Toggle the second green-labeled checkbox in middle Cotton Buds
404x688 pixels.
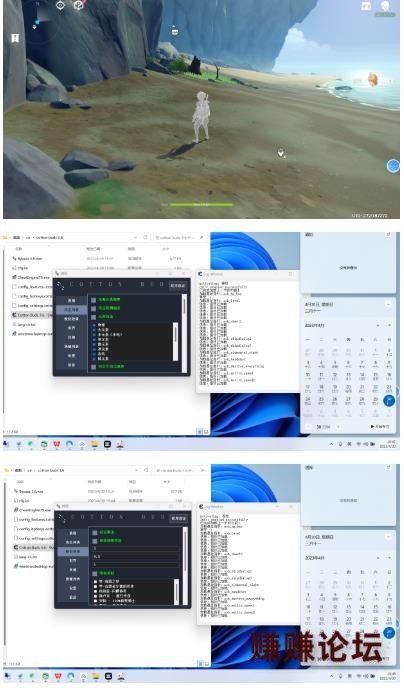click(93, 308)
